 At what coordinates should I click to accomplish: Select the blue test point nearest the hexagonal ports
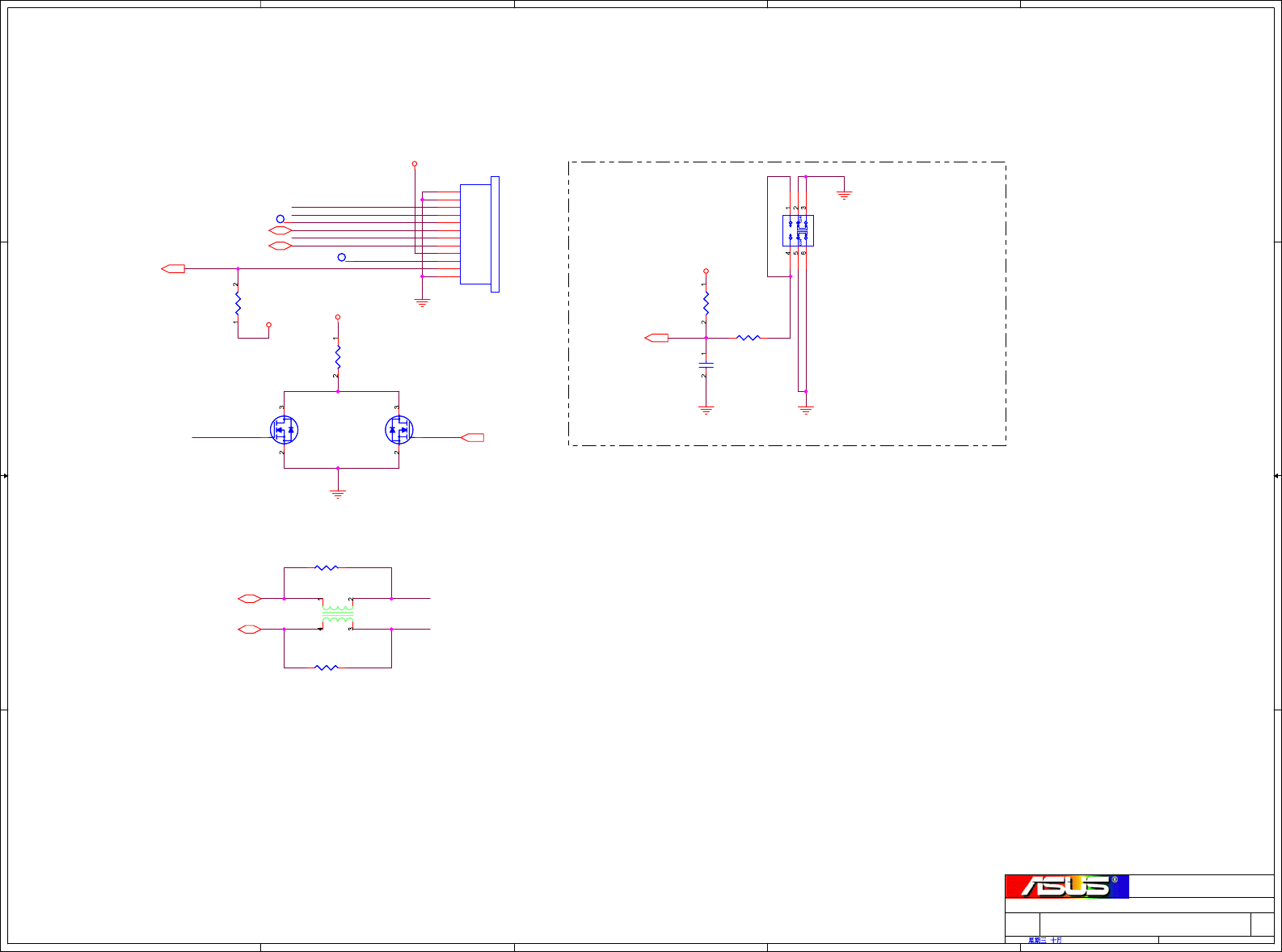pyautogui.click(x=280, y=219)
